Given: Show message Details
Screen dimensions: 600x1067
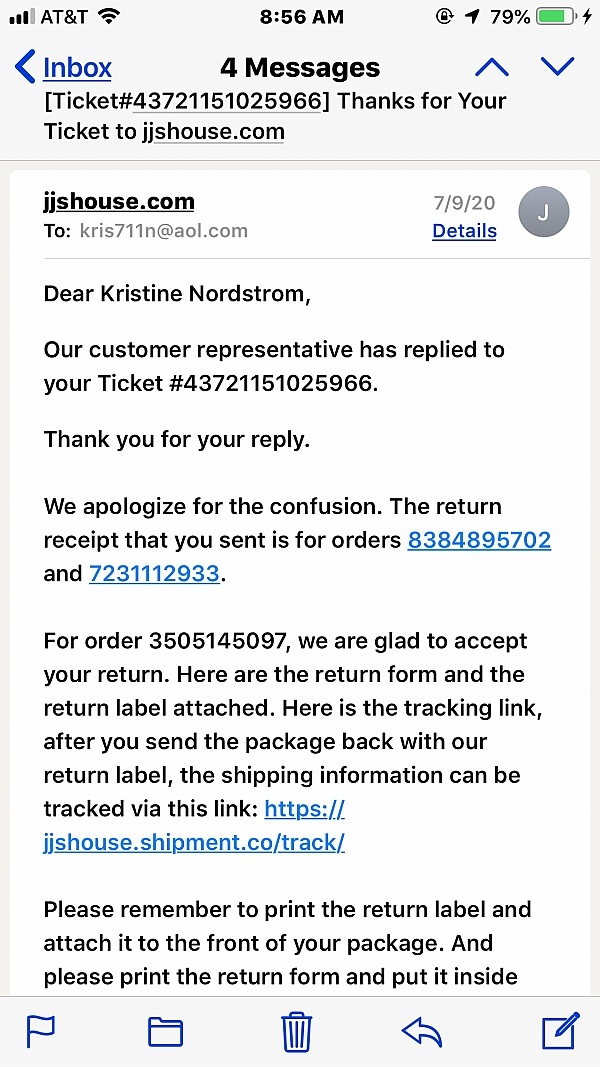Looking at the screenshot, I should click(x=464, y=231).
